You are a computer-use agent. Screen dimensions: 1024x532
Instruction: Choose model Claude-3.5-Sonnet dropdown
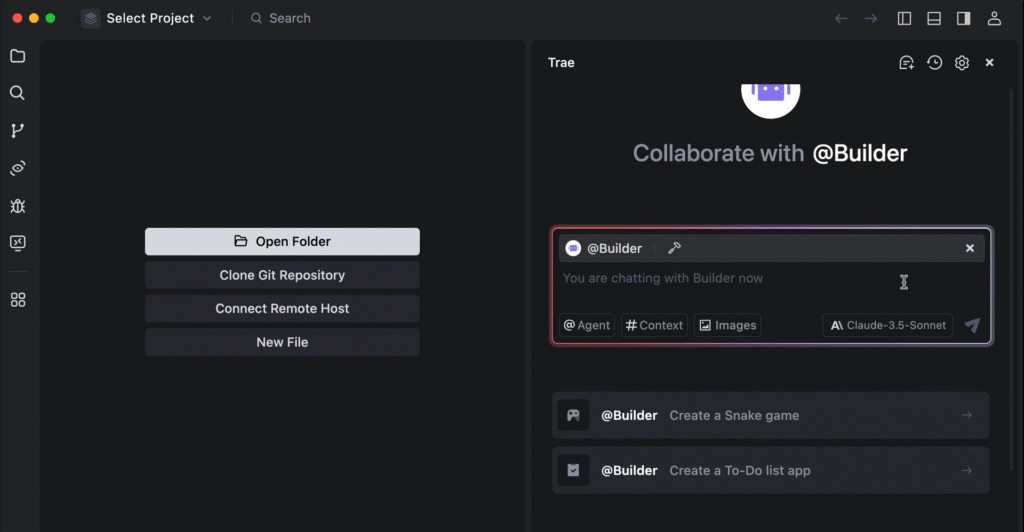[888, 325]
